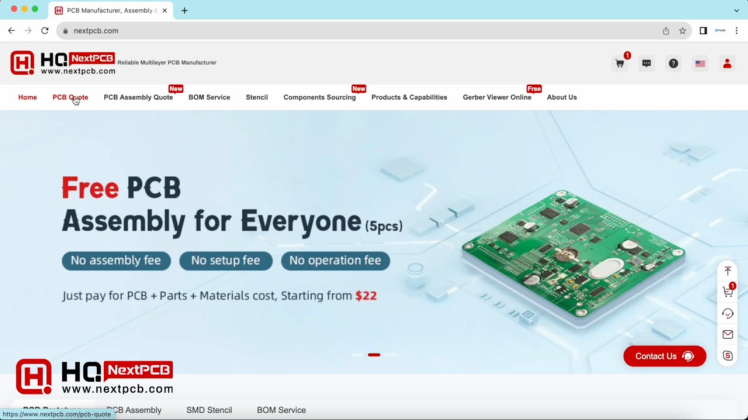The height and width of the screenshot is (420, 748).
Task: Click No operation fee pill
Action: click(x=335, y=261)
